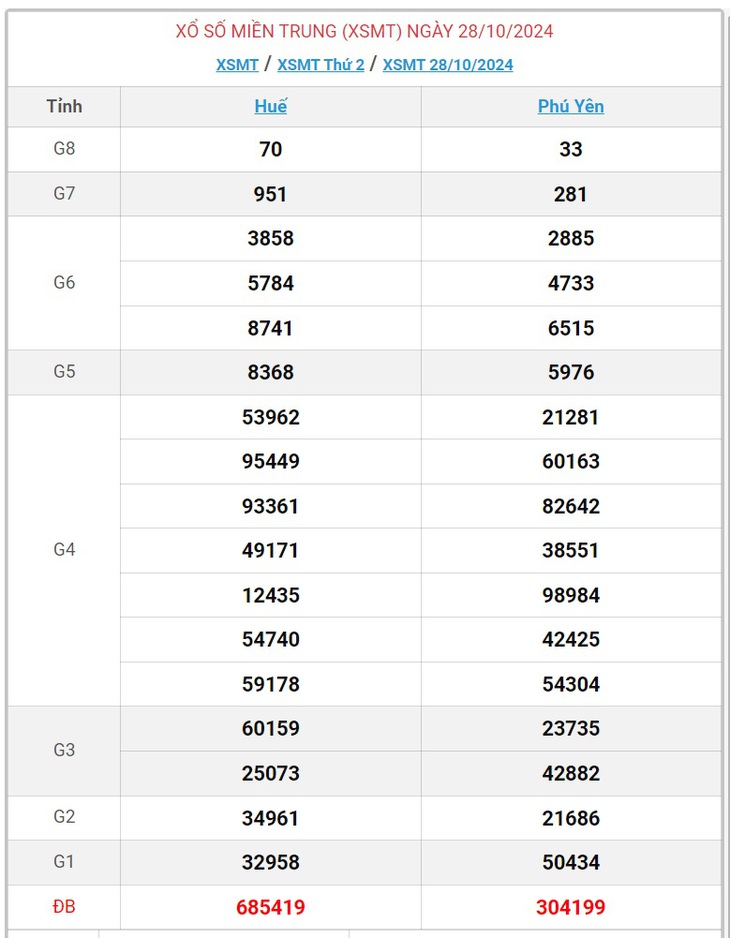Open the XSMT breadcrumb link
This screenshot has width=730, height=938.
pos(237,65)
